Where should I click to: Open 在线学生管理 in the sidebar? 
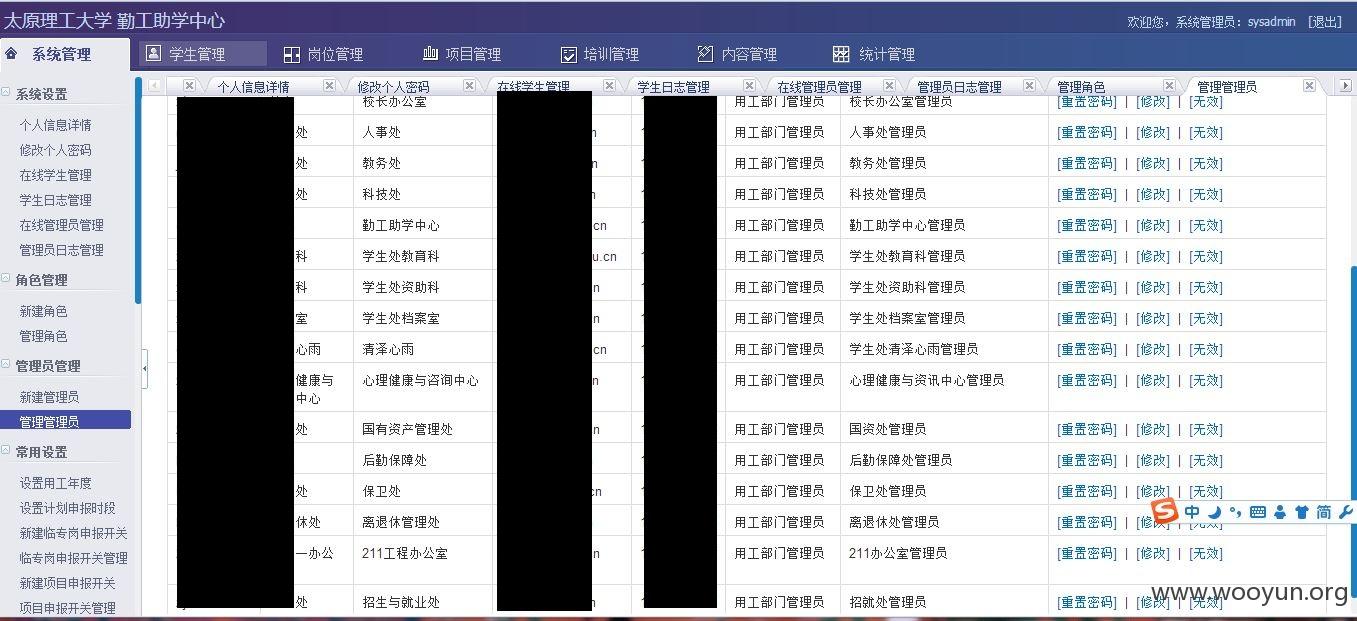pos(55,175)
